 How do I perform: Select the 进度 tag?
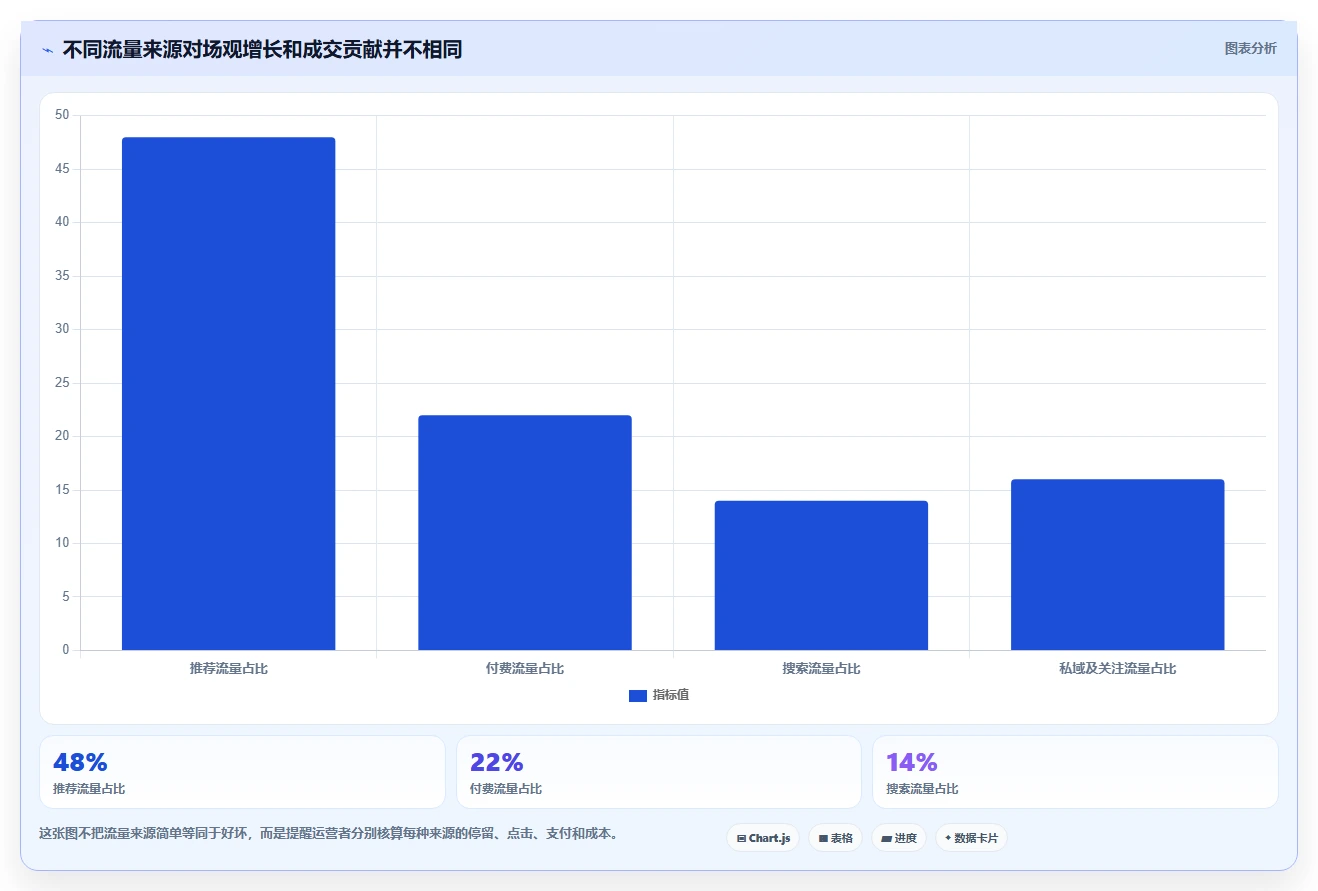click(899, 838)
